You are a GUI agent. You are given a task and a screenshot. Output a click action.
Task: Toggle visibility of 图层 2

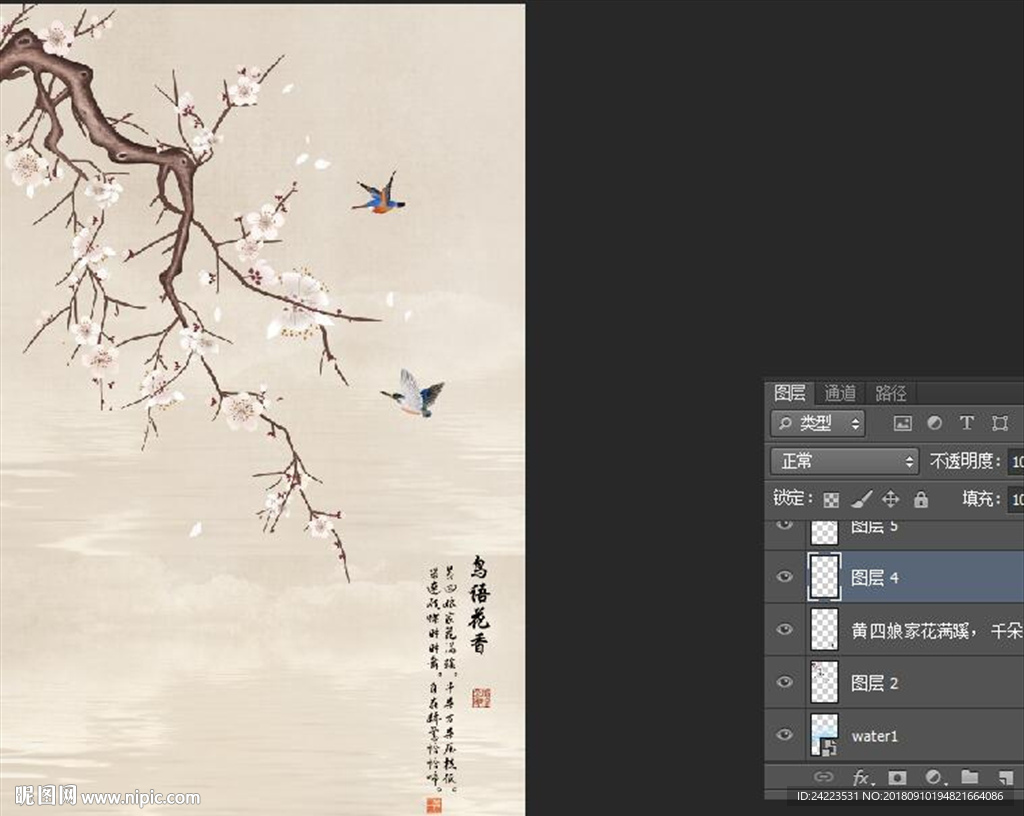[786, 681]
